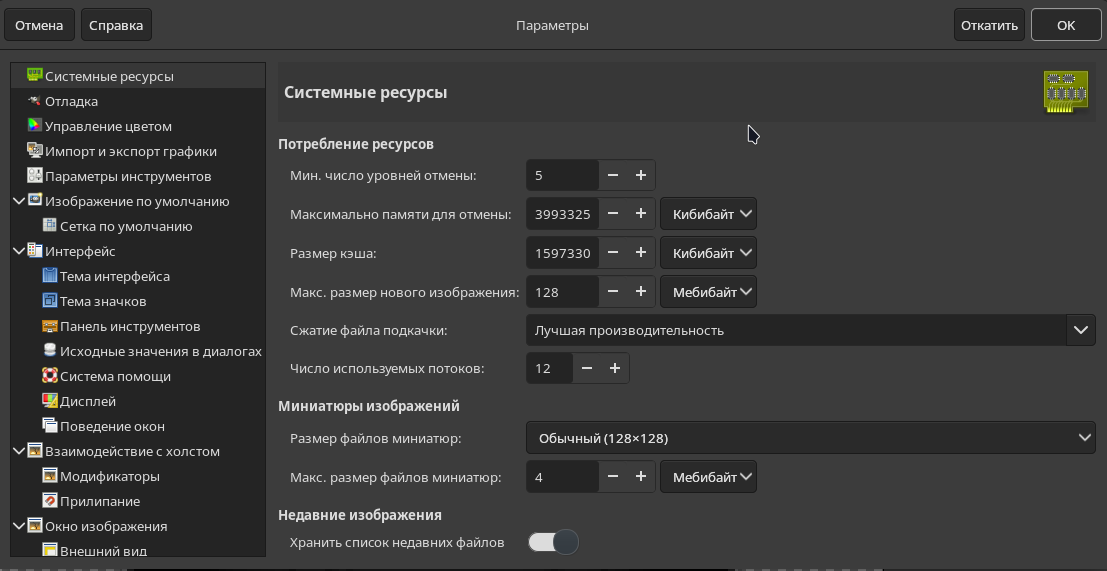Screen dimensions: 1107x571
Task: Increase Число используемых потоков with plus
Action: pos(615,368)
